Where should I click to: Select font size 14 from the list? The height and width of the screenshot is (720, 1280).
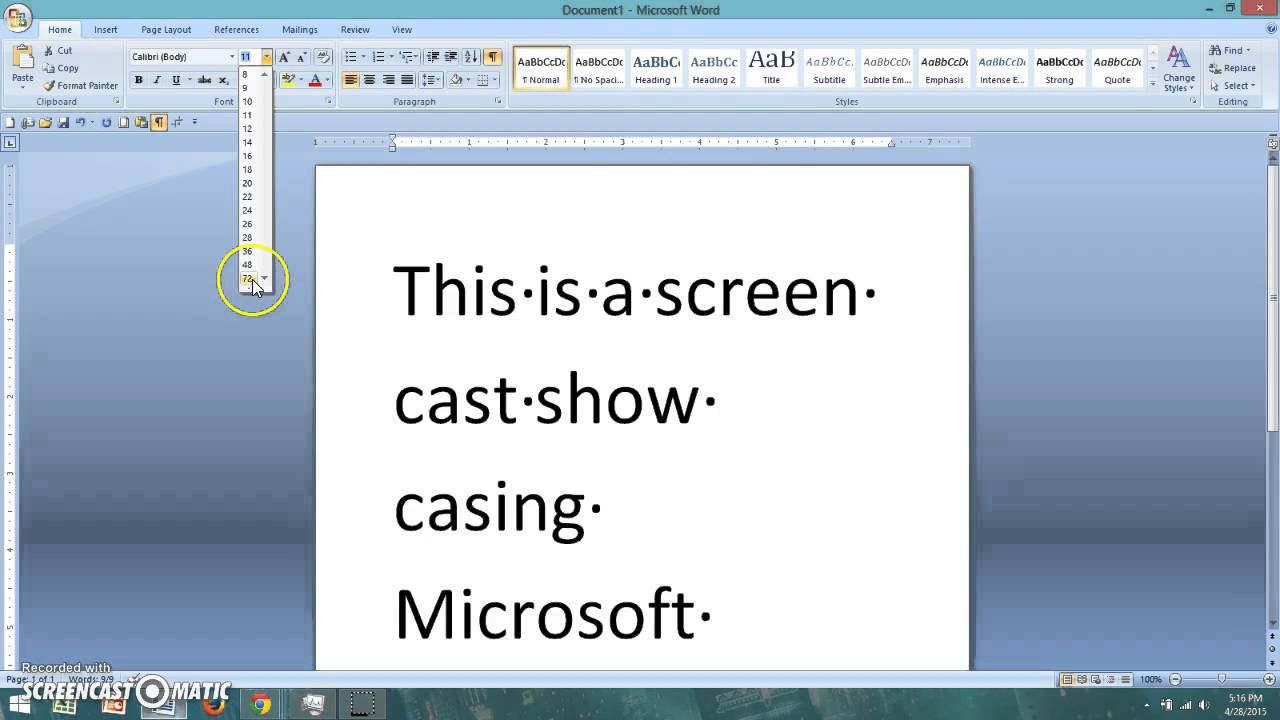pyautogui.click(x=250, y=142)
